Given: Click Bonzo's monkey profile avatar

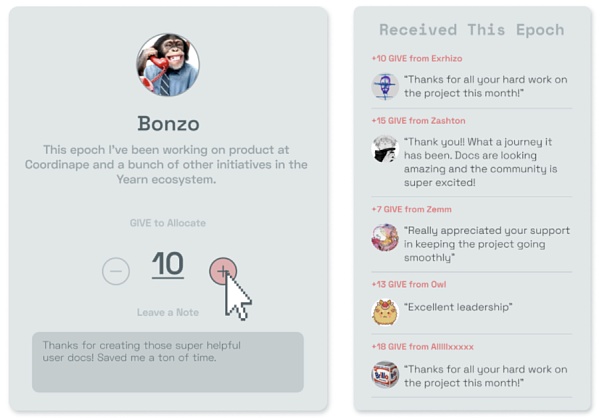Looking at the screenshot, I should 168,65.
